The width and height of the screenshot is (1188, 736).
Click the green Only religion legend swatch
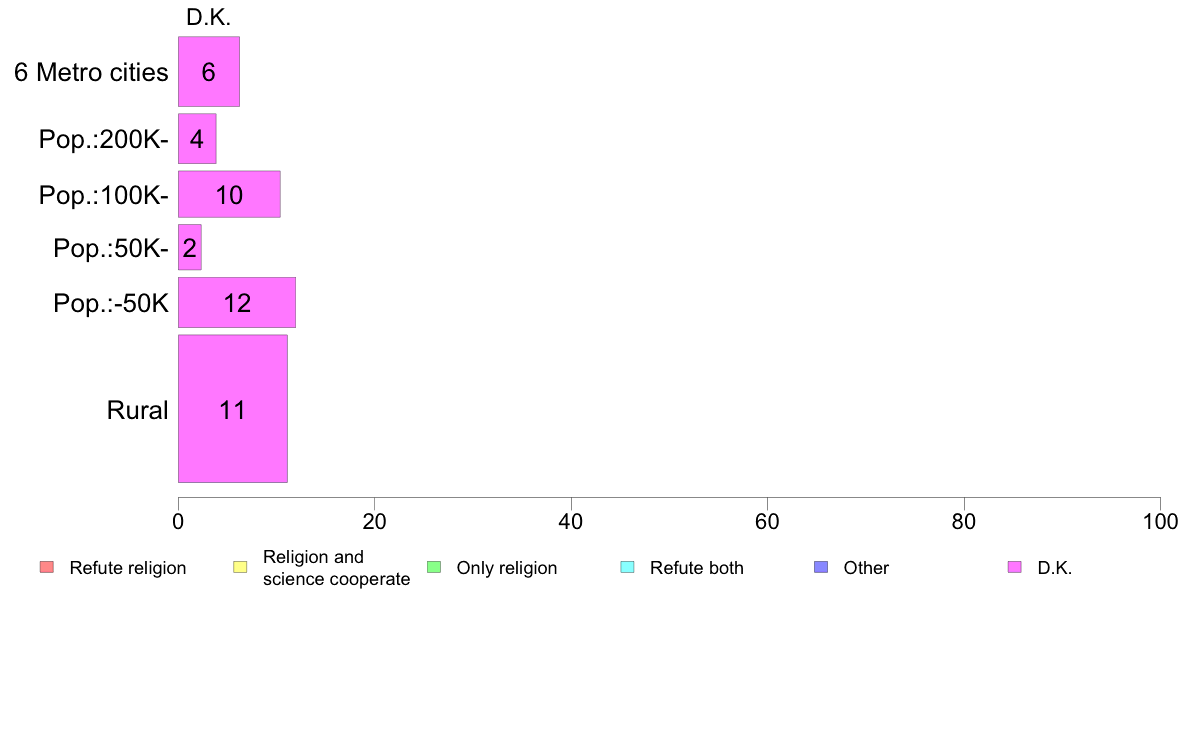(x=434, y=567)
